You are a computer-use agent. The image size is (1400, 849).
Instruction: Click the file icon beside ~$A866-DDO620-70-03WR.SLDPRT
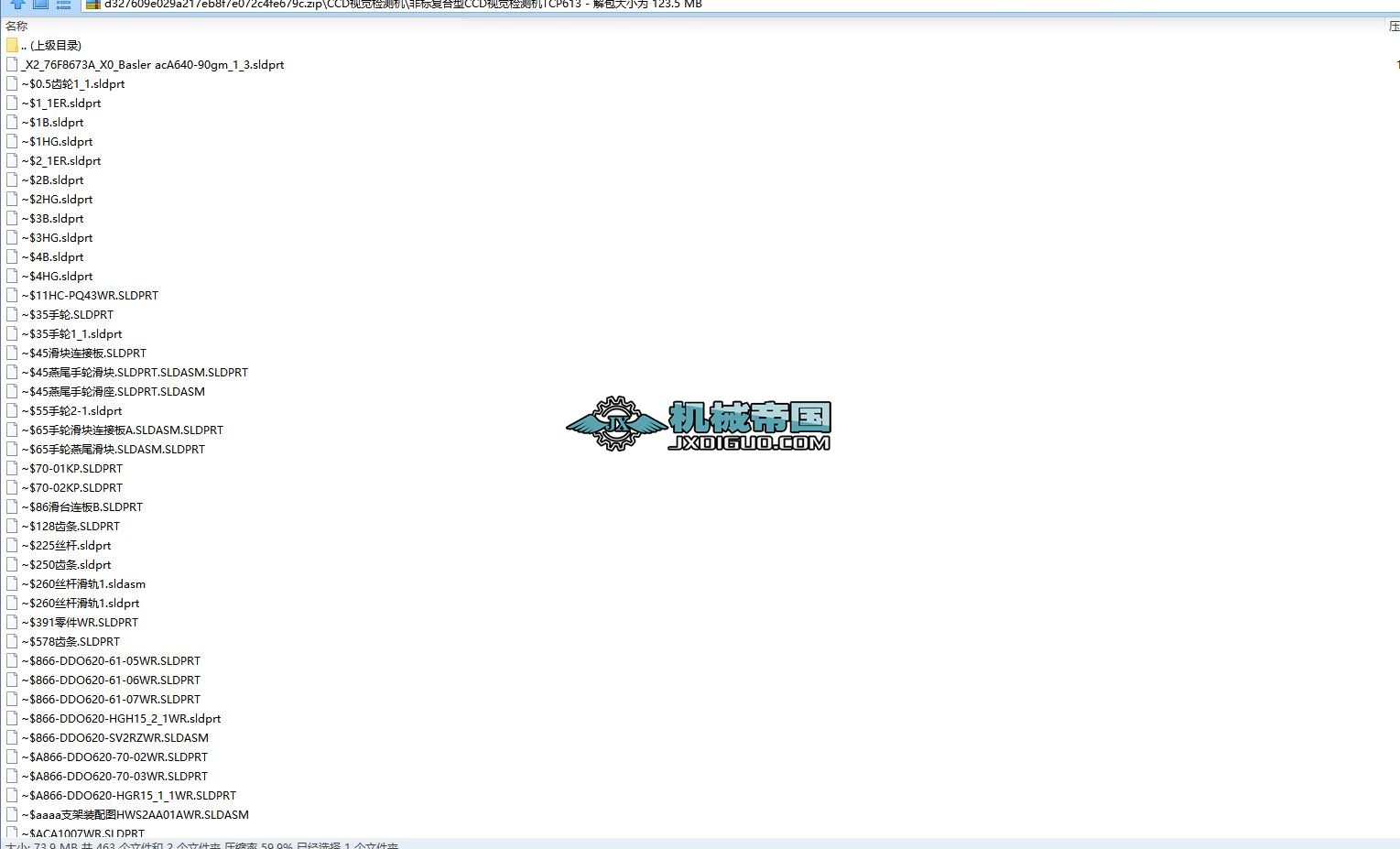pos(12,777)
